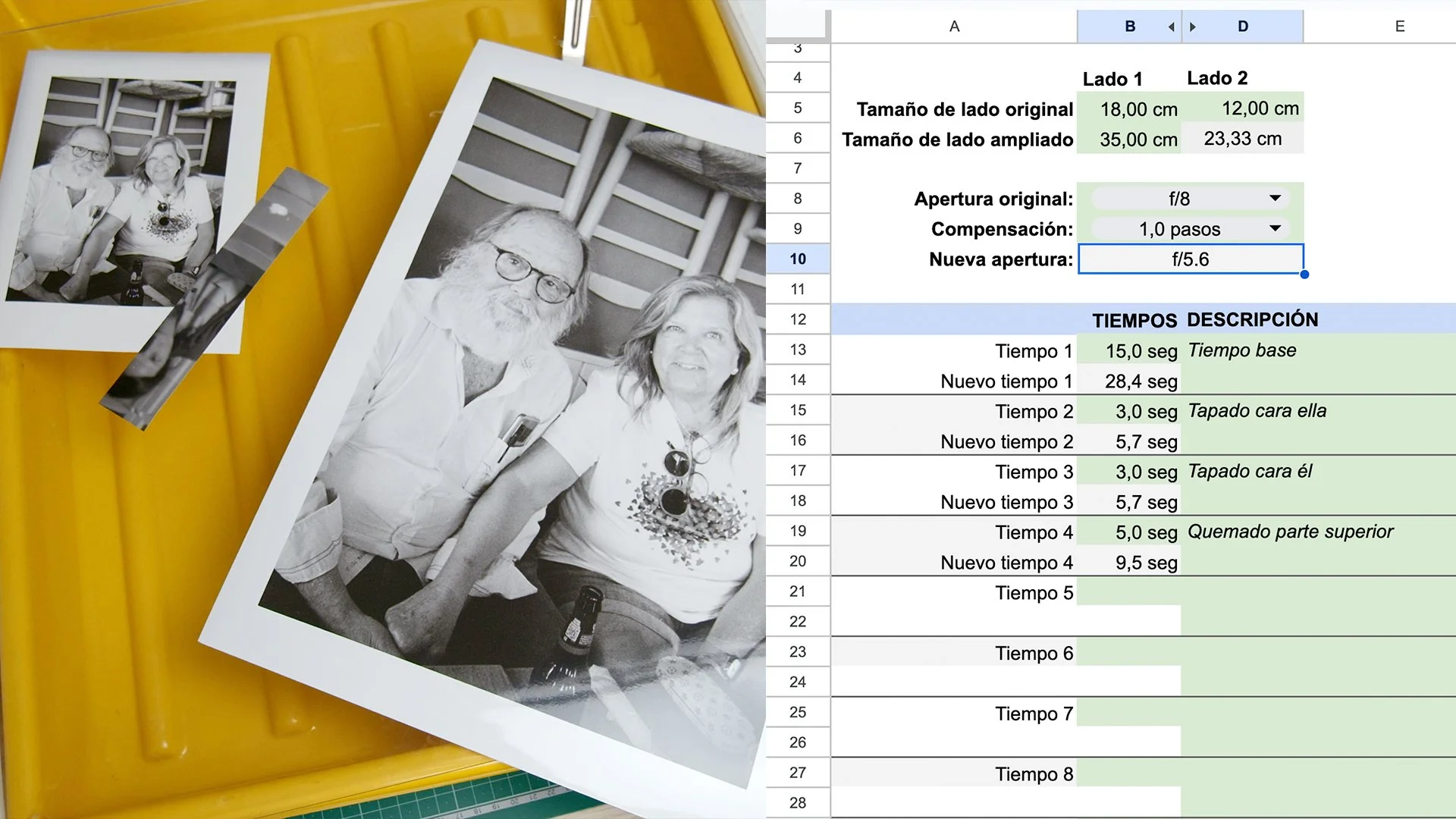Image resolution: width=1456 pixels, height=819 pixels.
Task: Select the 18,00 cm original size cell
Action: coord(1129,108)
